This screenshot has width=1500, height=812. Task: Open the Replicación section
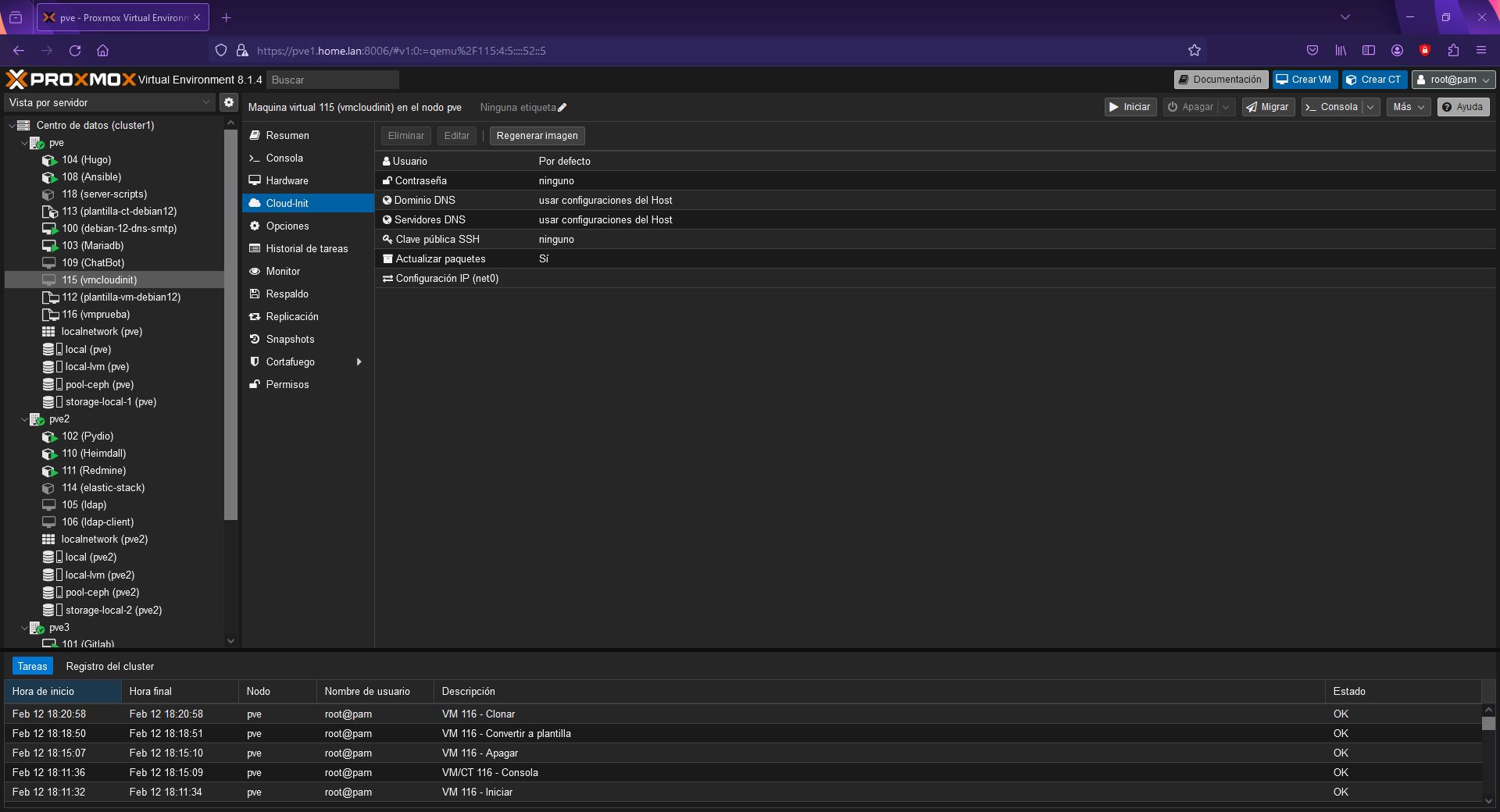(308, 317)
